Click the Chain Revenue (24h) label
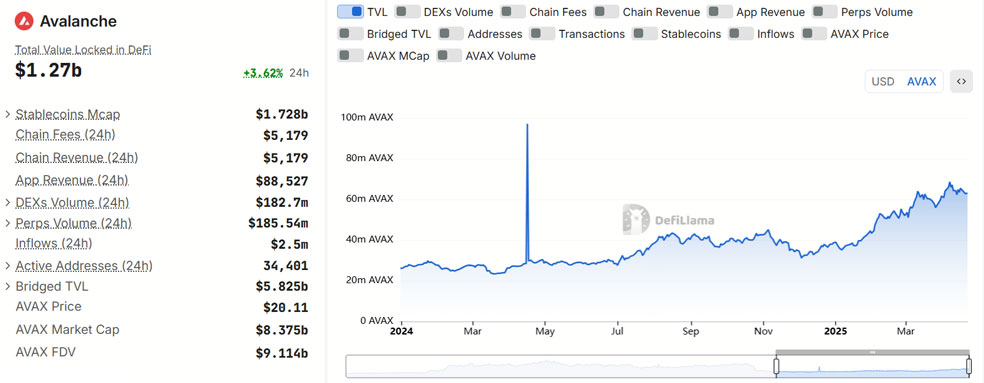 tap(77, 158)
